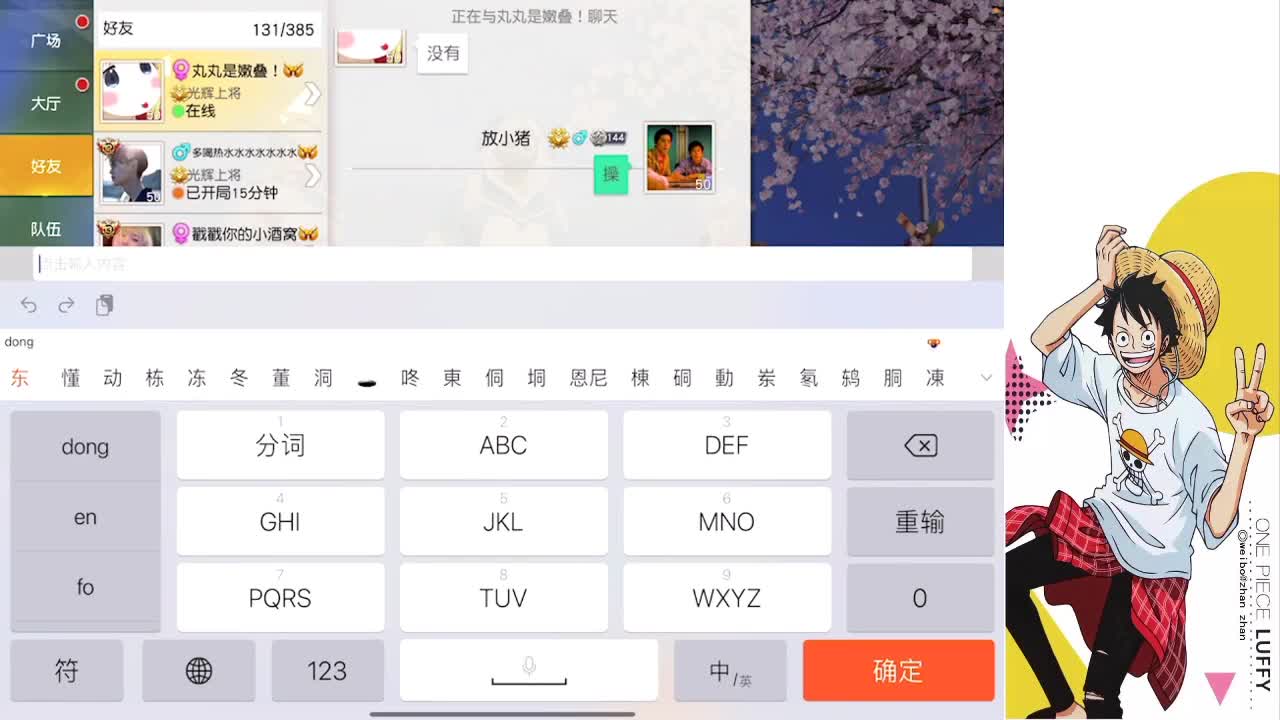The image size is (1280, 720).
Task: Select the 好友 tab
Action: click(x=46, y=166)
